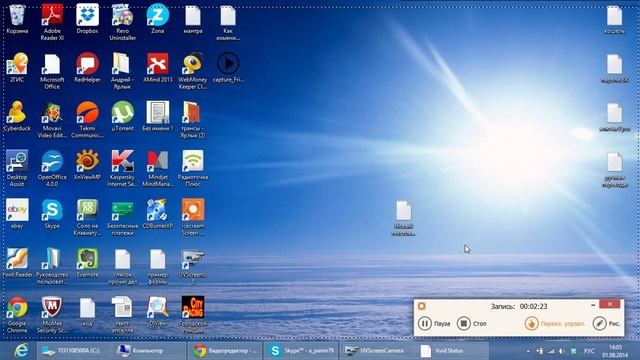
Task: Select the Google Chrome desktop shortcut
Action: click(x=17, y=315)
